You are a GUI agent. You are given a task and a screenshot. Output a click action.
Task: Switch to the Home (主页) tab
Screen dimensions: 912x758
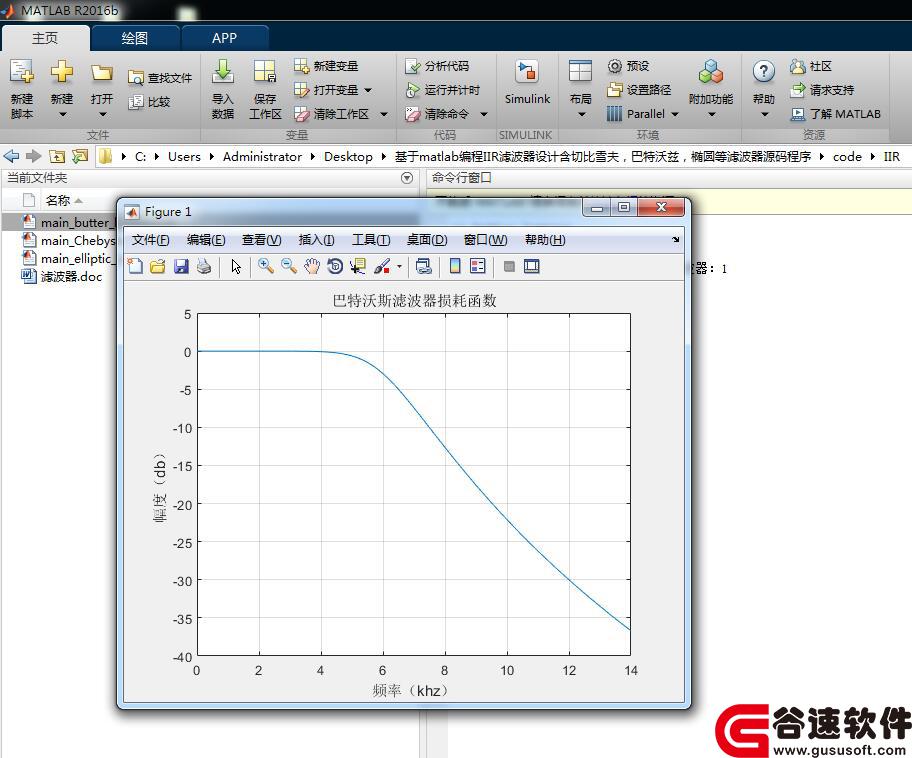(45, 38)
